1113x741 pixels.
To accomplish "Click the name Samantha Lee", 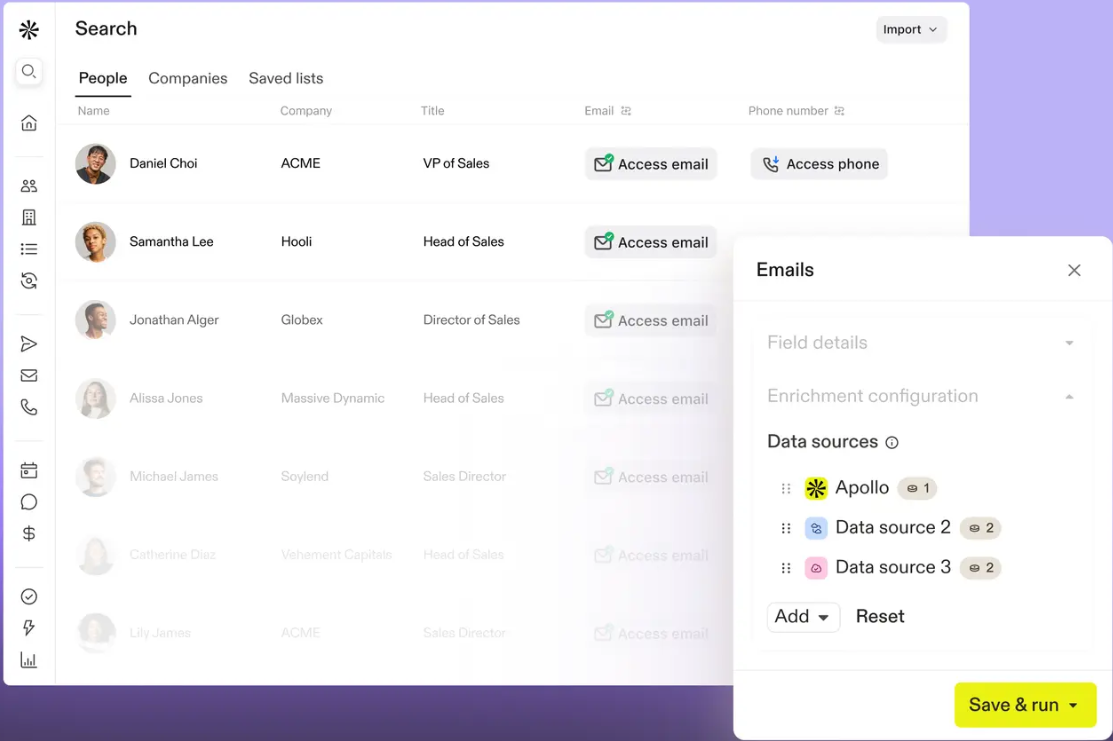I will coord(171,241).
